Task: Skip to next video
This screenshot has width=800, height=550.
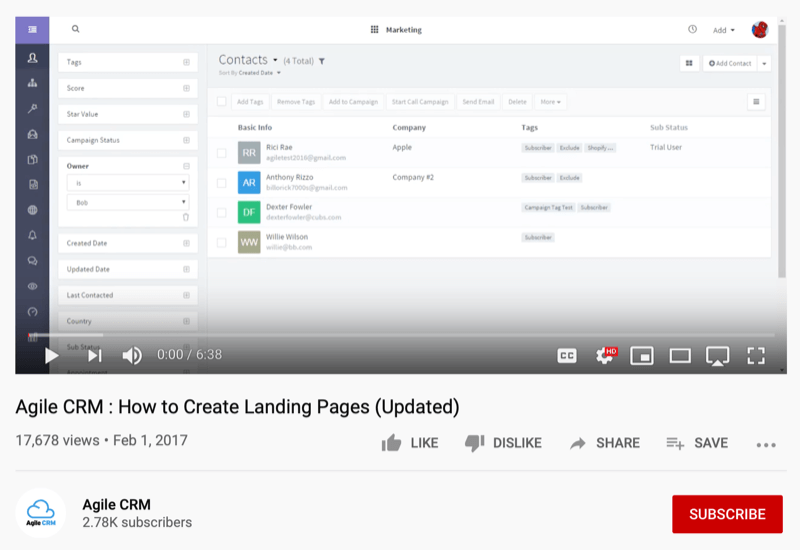Action: point(95,355)
